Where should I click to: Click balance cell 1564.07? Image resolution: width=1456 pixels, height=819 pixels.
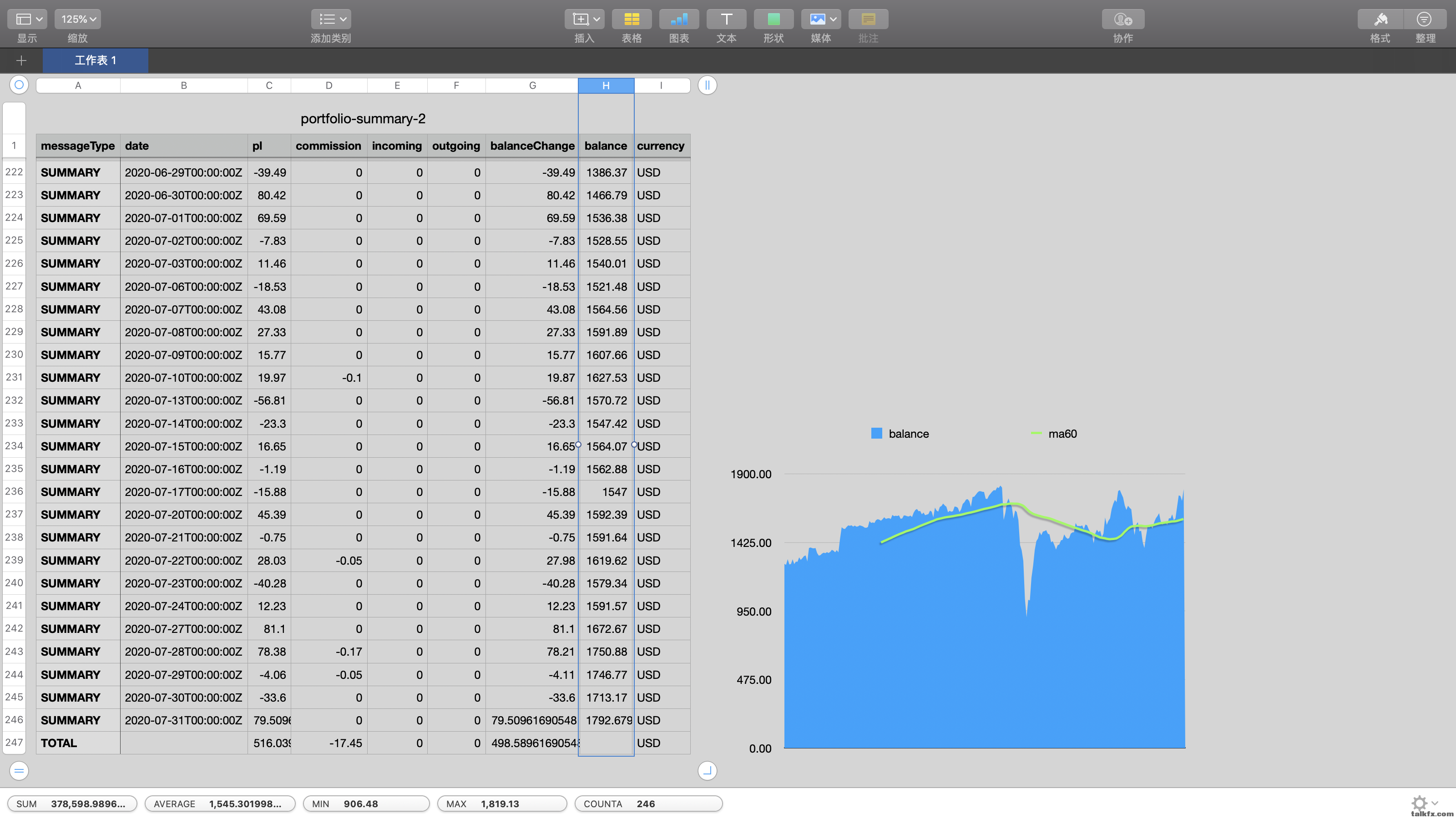pos(606,446)
